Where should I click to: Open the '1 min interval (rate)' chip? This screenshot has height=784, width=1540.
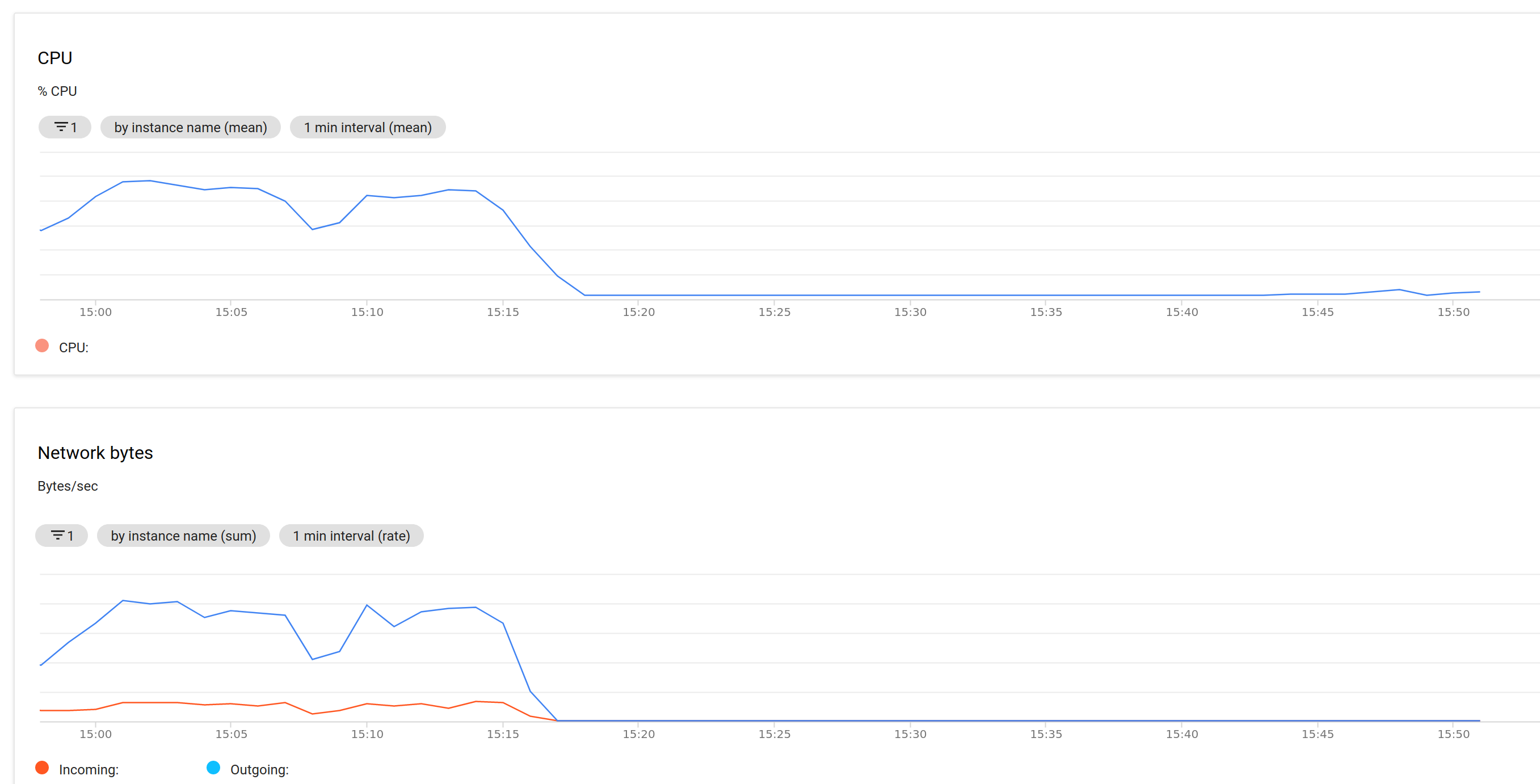point(352,536)
